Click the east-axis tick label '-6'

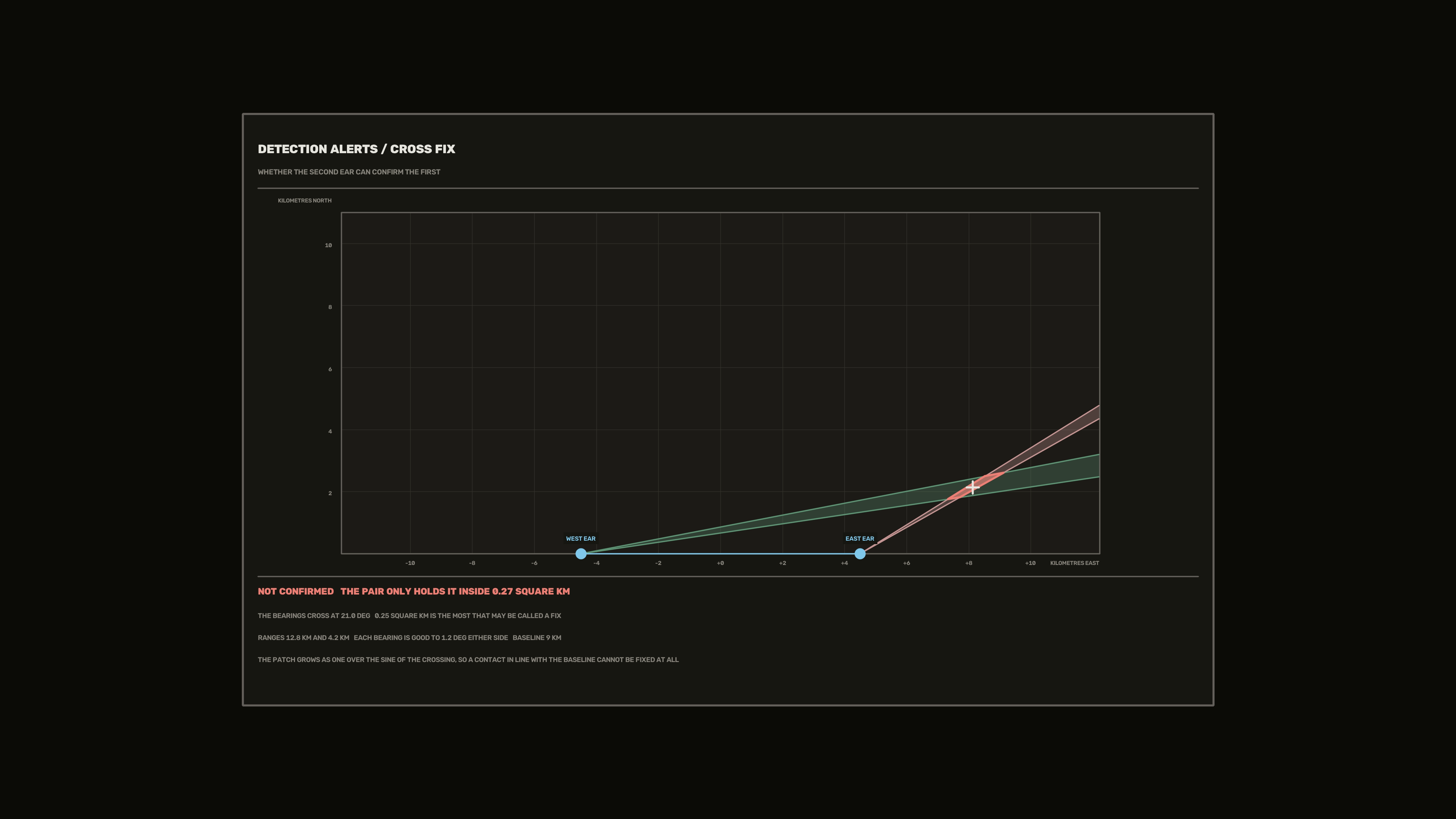(x=534, y=563)
